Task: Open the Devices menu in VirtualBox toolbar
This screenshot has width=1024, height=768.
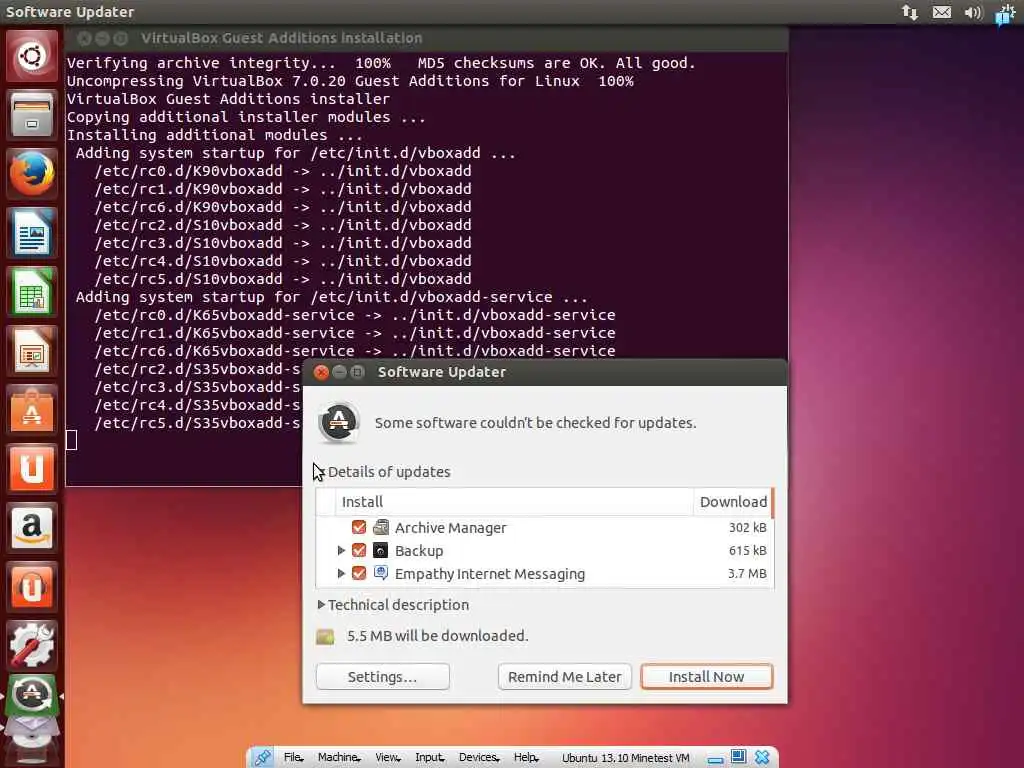Action: [479, 758]
